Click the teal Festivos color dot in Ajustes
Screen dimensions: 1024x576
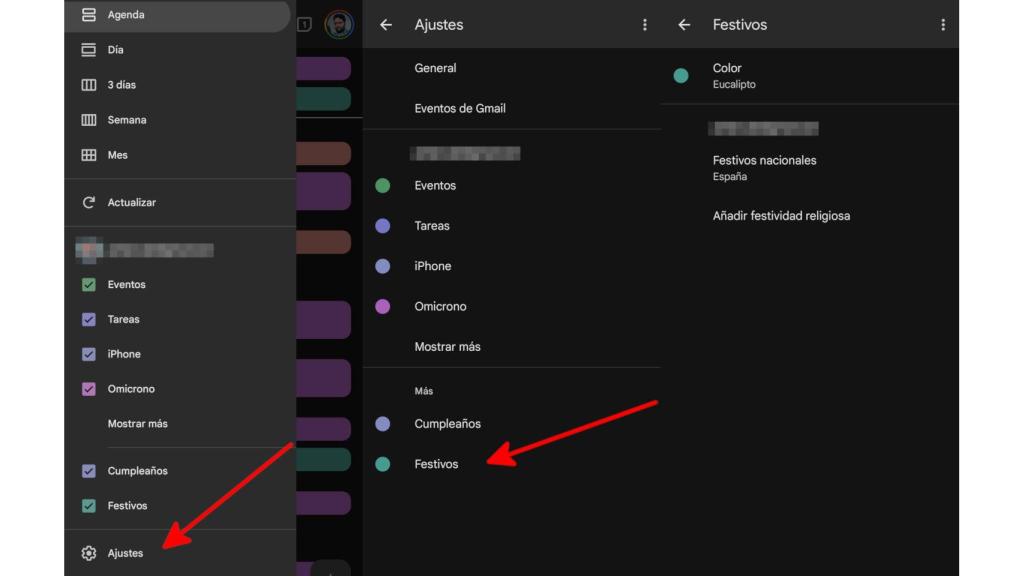click(383, 464)
